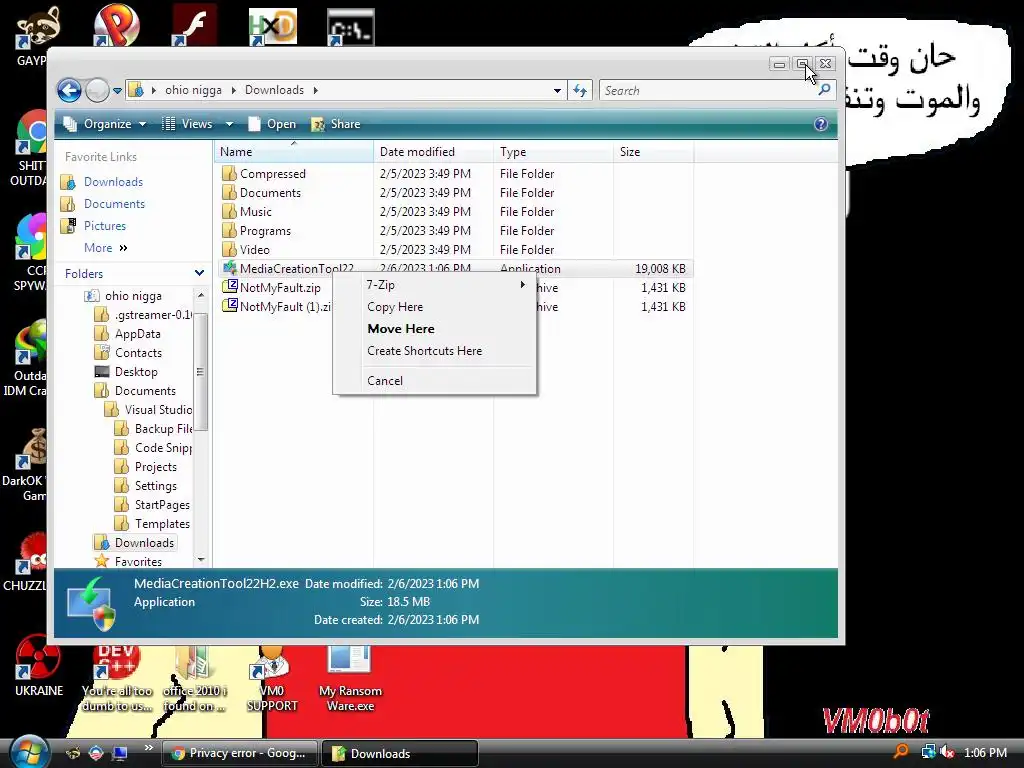Open VM0 SUPPORT desktop shortcut
The width and height of the screenshot is (1024, 768).
(x=272, y=679)
